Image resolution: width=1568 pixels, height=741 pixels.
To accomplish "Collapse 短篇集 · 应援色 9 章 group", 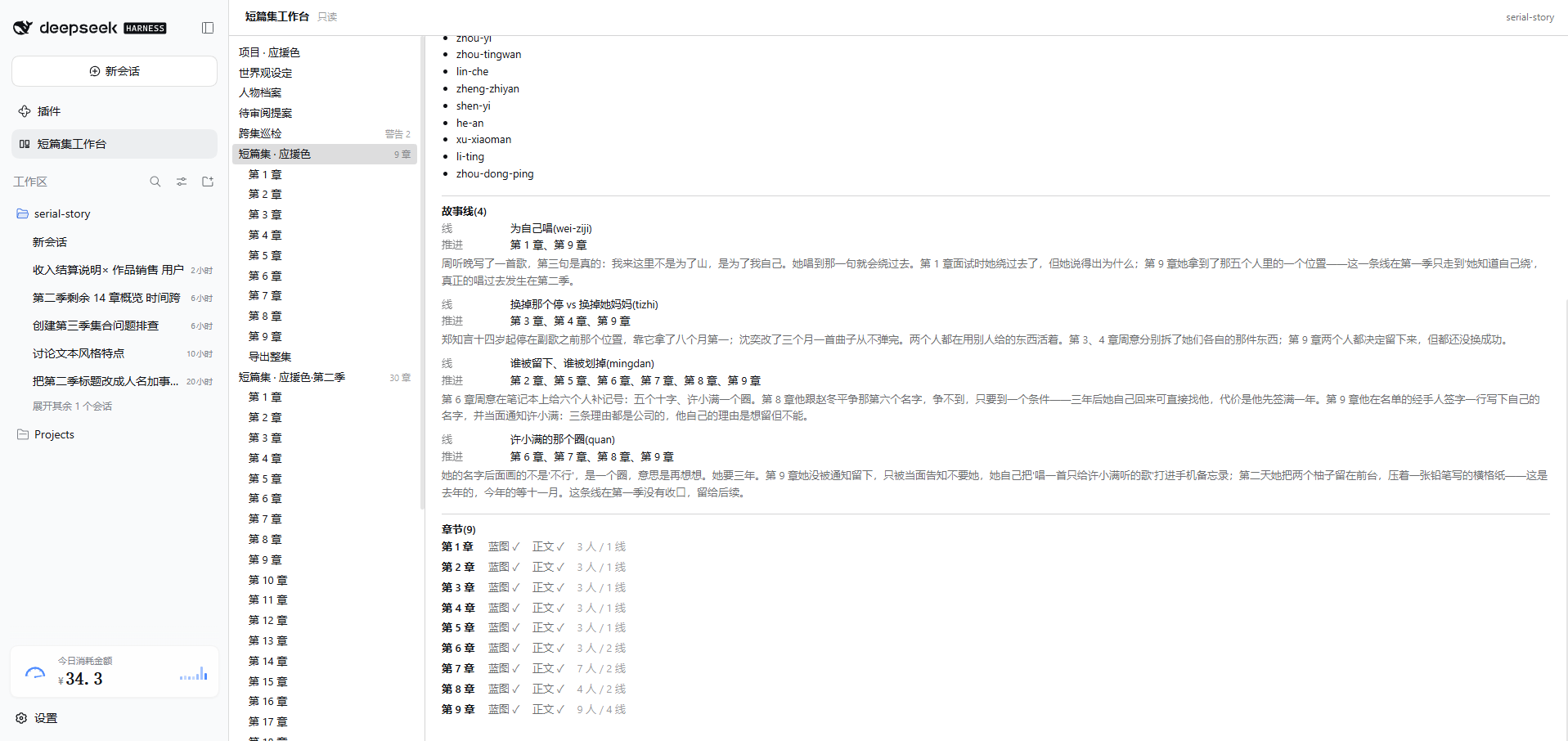I will click(x=325, y=154).
